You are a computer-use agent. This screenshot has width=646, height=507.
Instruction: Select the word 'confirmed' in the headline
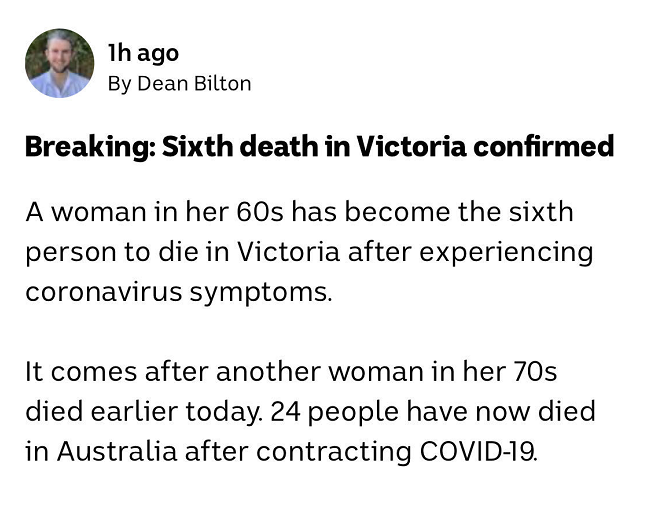click(x=543, y=146)
